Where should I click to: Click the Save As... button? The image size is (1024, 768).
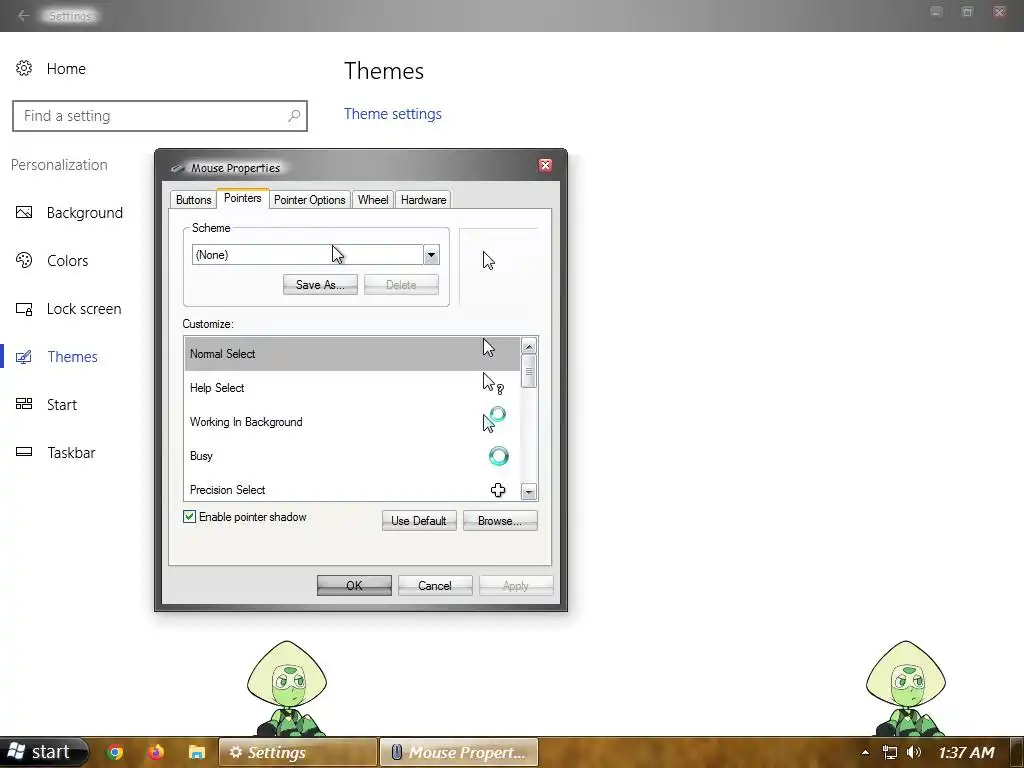point(320,285)
